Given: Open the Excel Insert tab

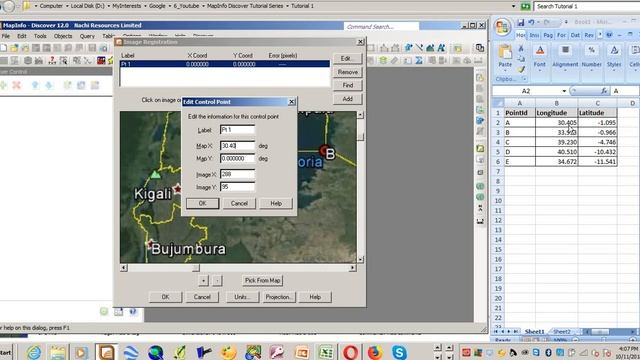Looking at the screenshot, I should (534, 36).
